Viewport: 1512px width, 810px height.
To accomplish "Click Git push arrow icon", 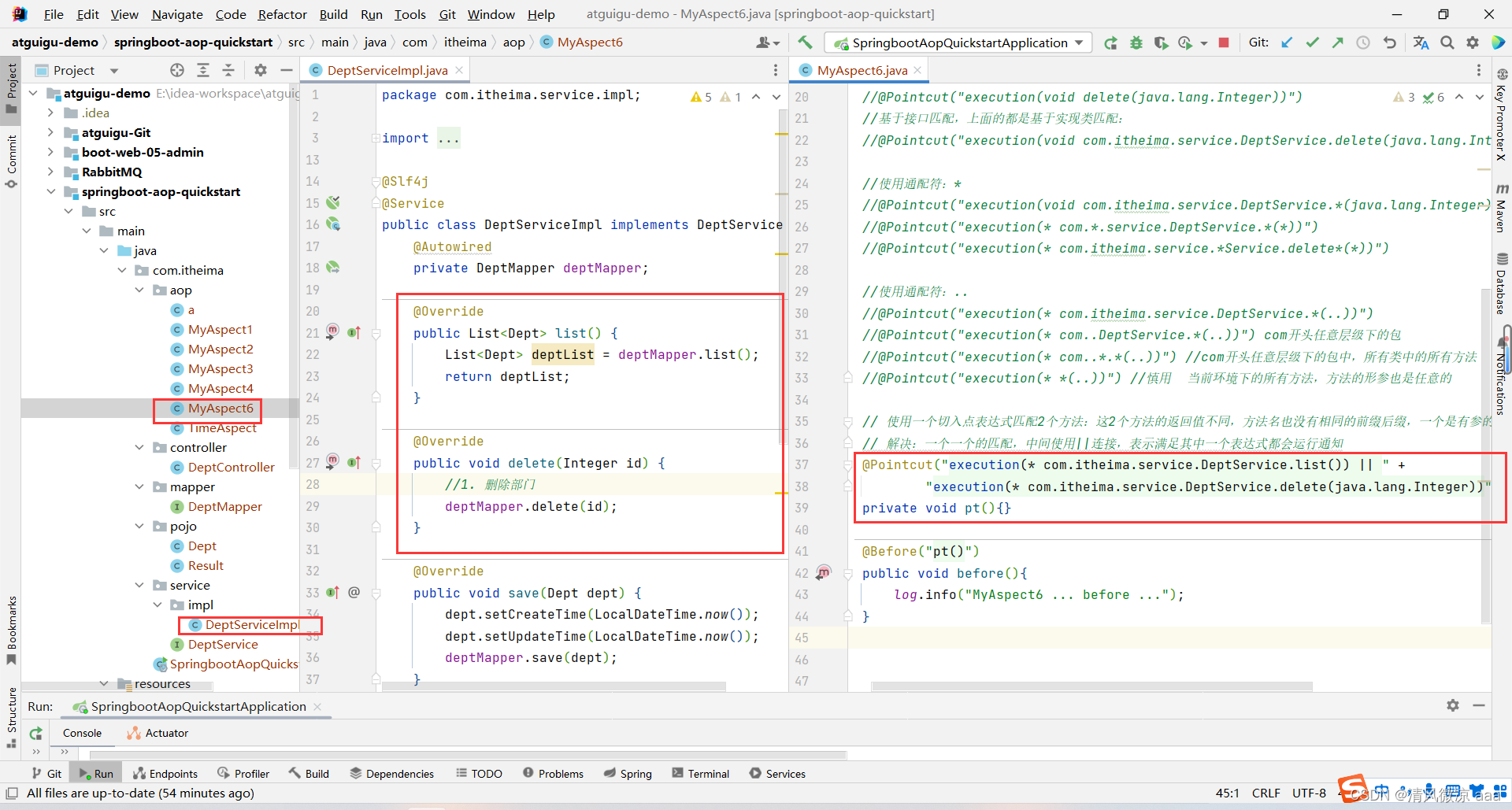I will 1337,43.
